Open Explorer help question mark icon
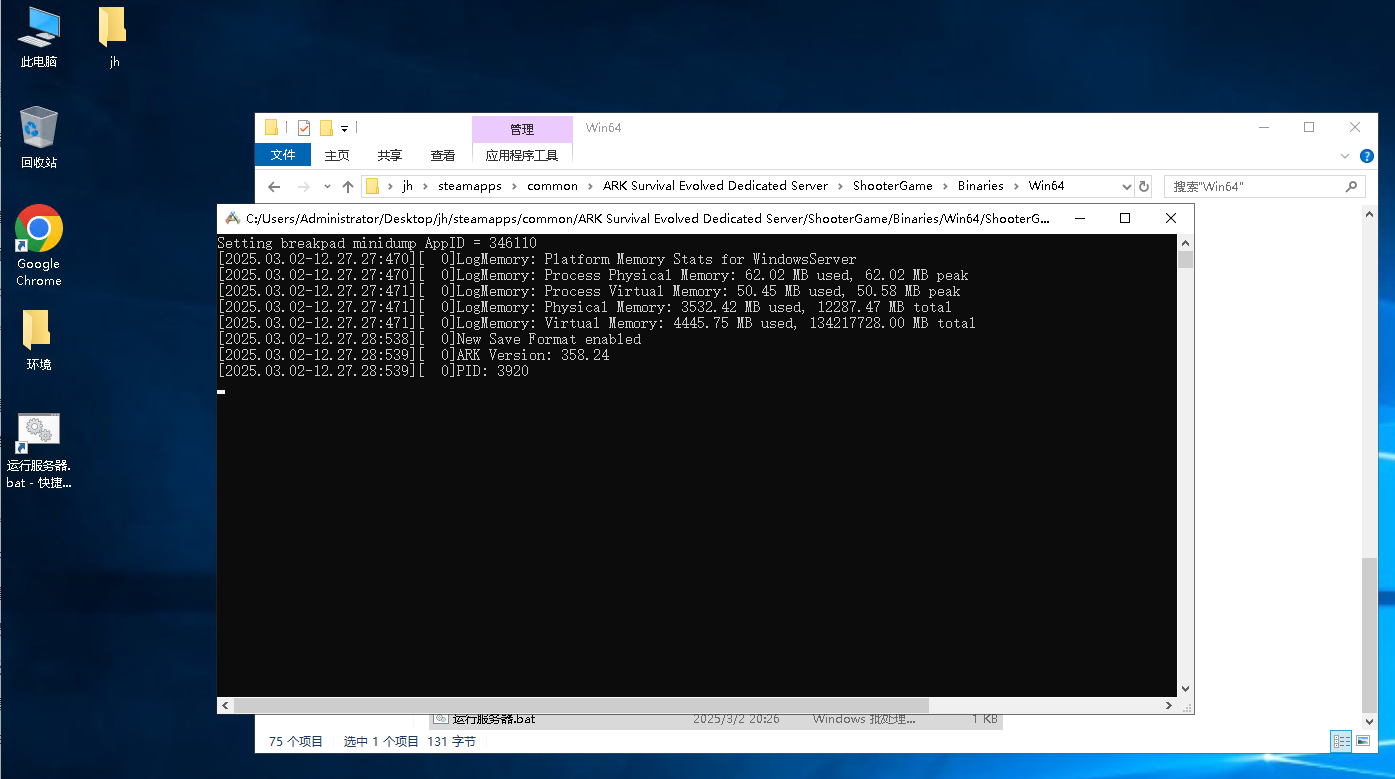Viewport: 1395px width, 779px height. 1367,156
